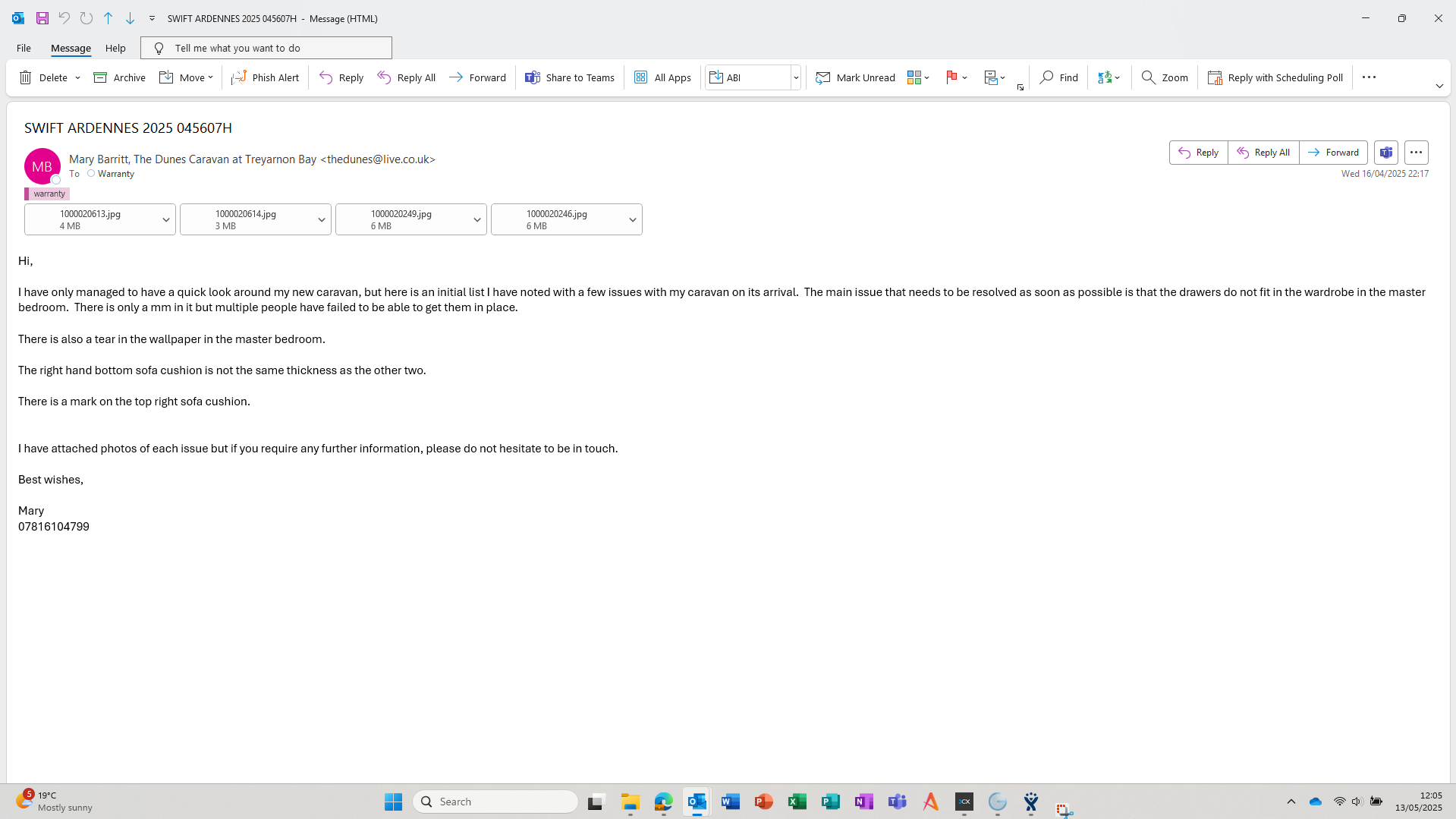Open attachment 1000020613.jpg
The image size is (1456, 819).
pyautogui.click(x=90, y=219)
